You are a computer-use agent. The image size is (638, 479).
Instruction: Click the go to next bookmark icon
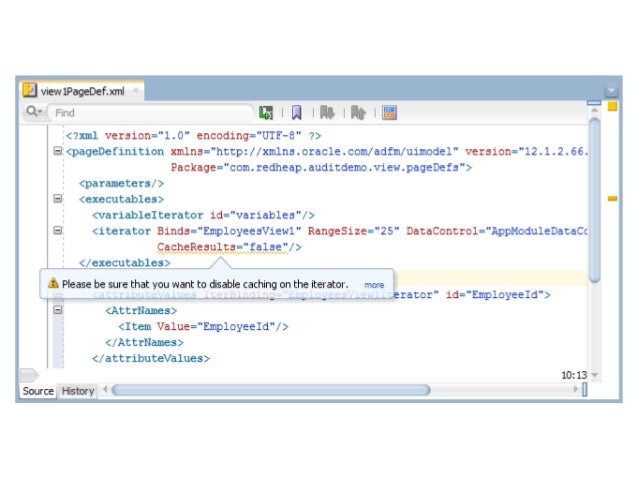coord(327,113)
